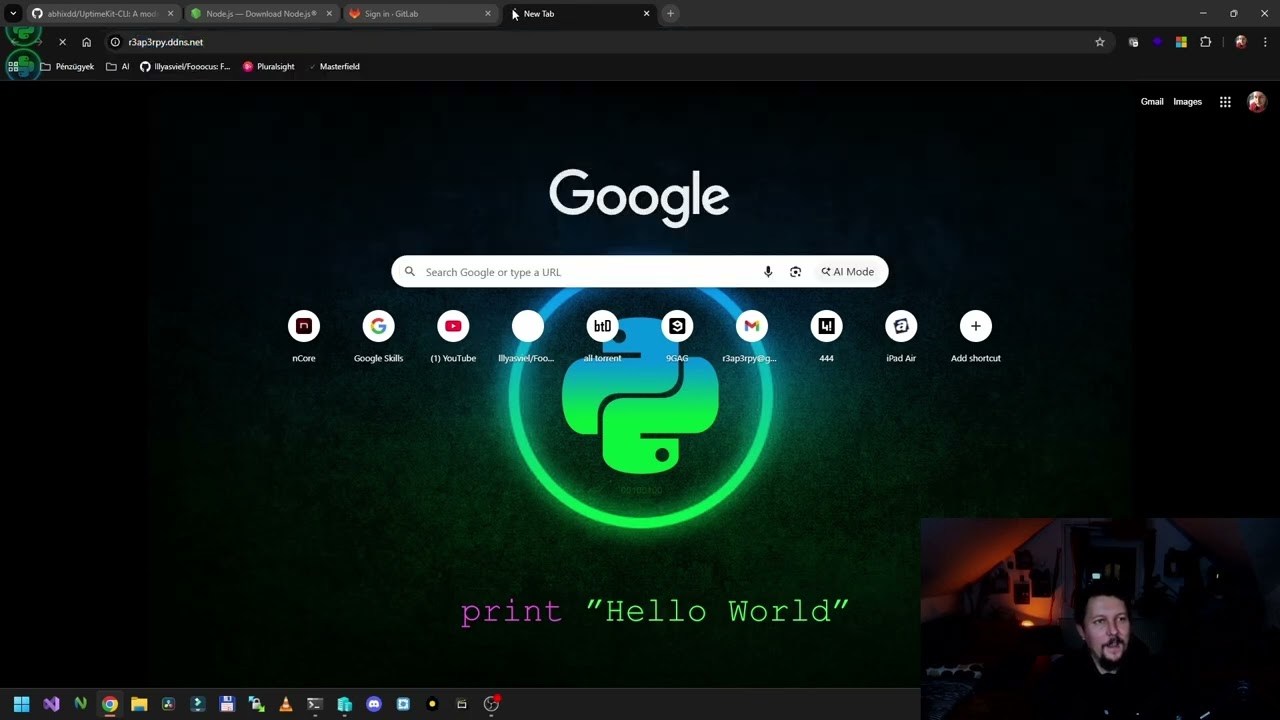
Task: Open the Pluralsight bookmark
Action: [269, 66]
